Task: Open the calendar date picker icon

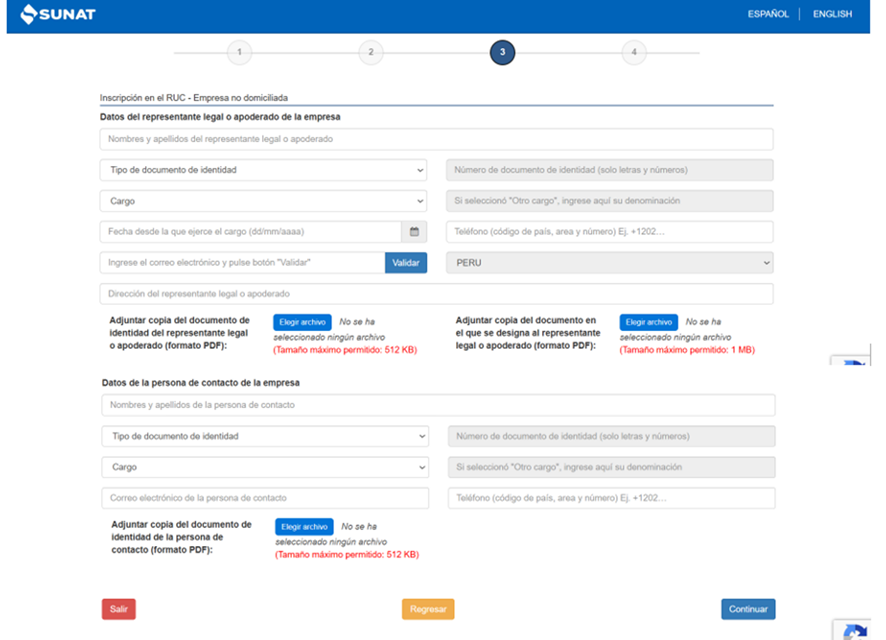Action: (414, 232)
